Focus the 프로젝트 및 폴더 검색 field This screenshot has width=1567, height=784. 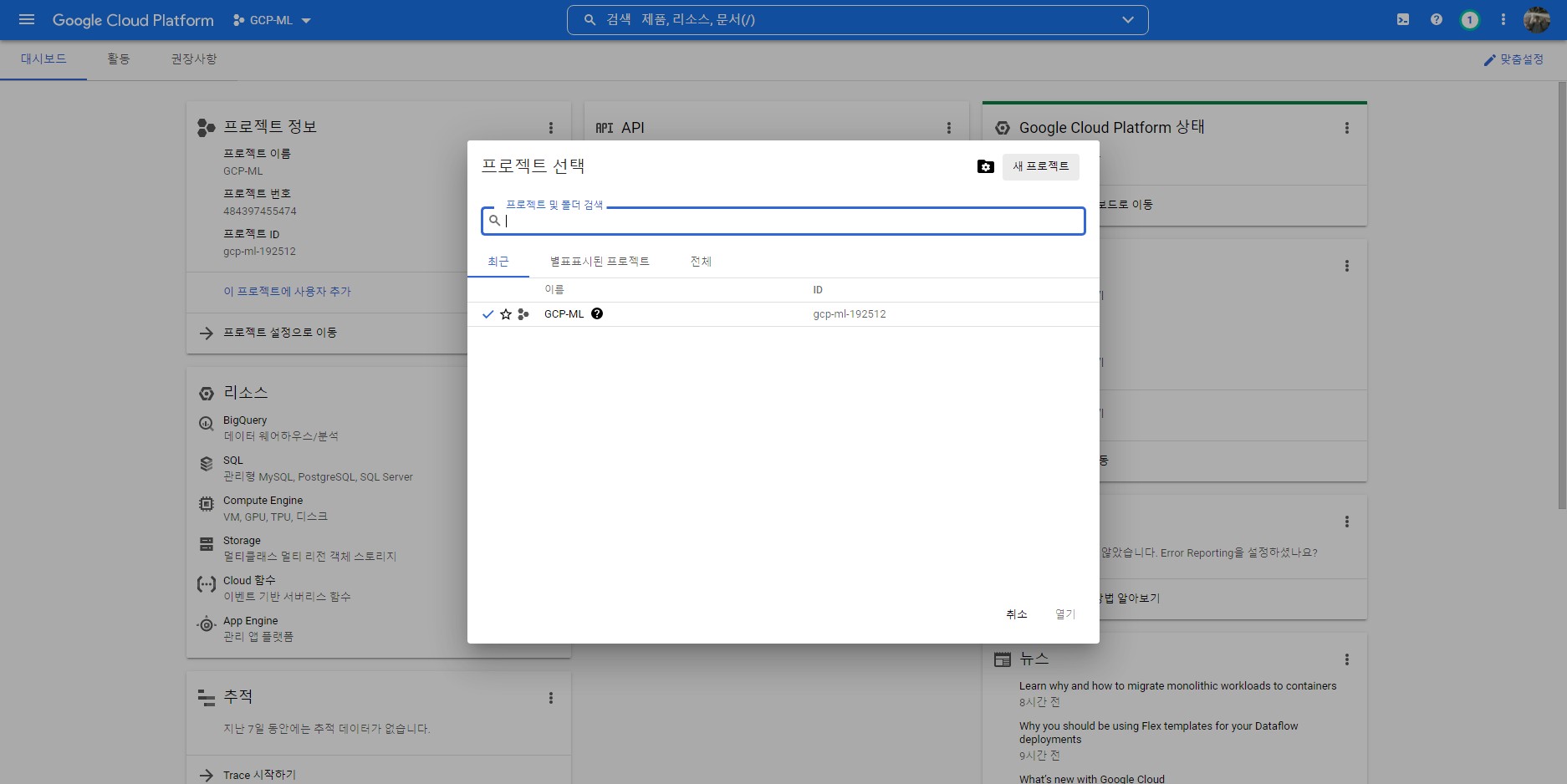click(x=783, y=221)
